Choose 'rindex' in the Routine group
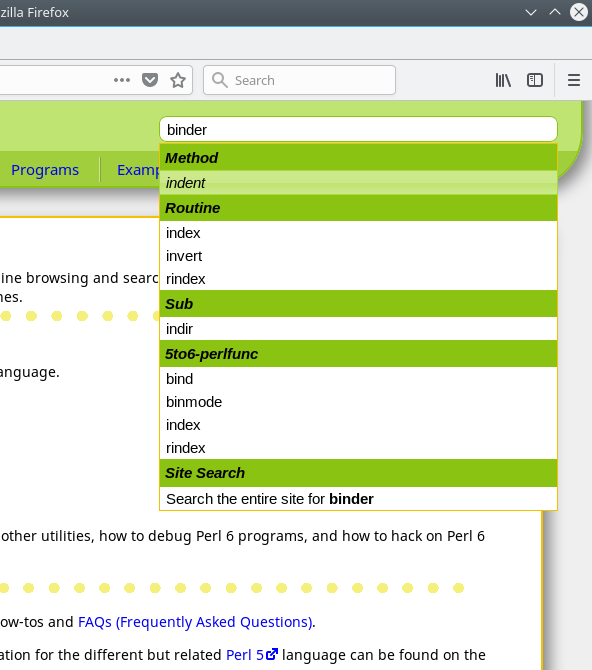 coord(358,279)
